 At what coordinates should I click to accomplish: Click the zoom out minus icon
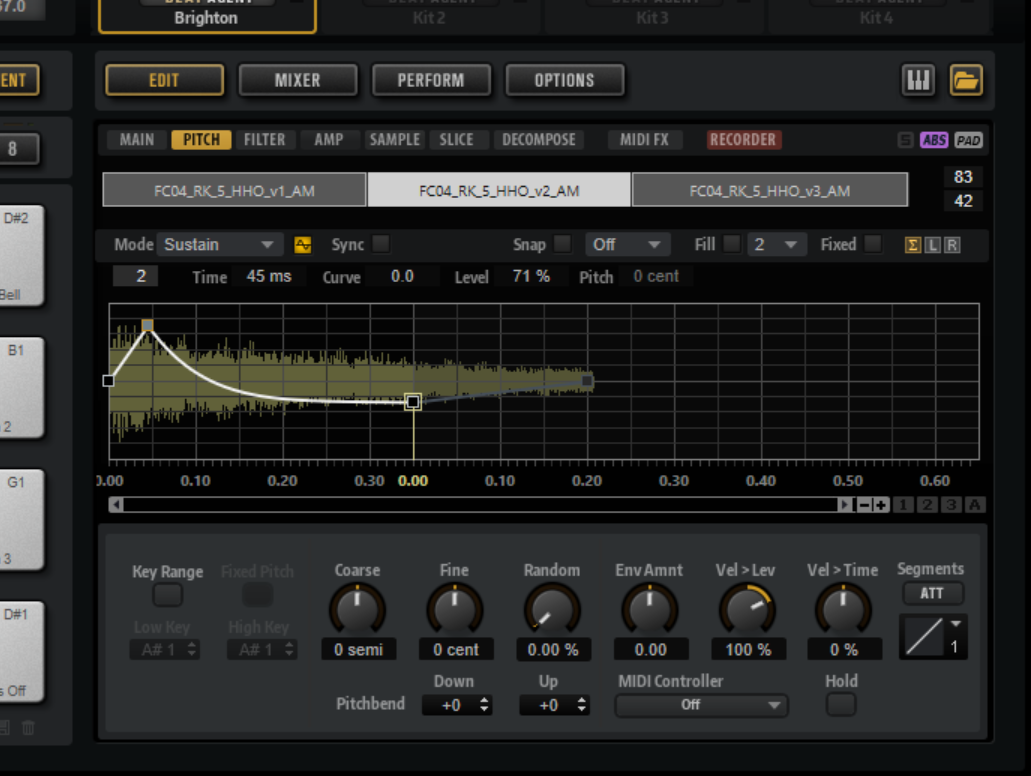point(864,505)
